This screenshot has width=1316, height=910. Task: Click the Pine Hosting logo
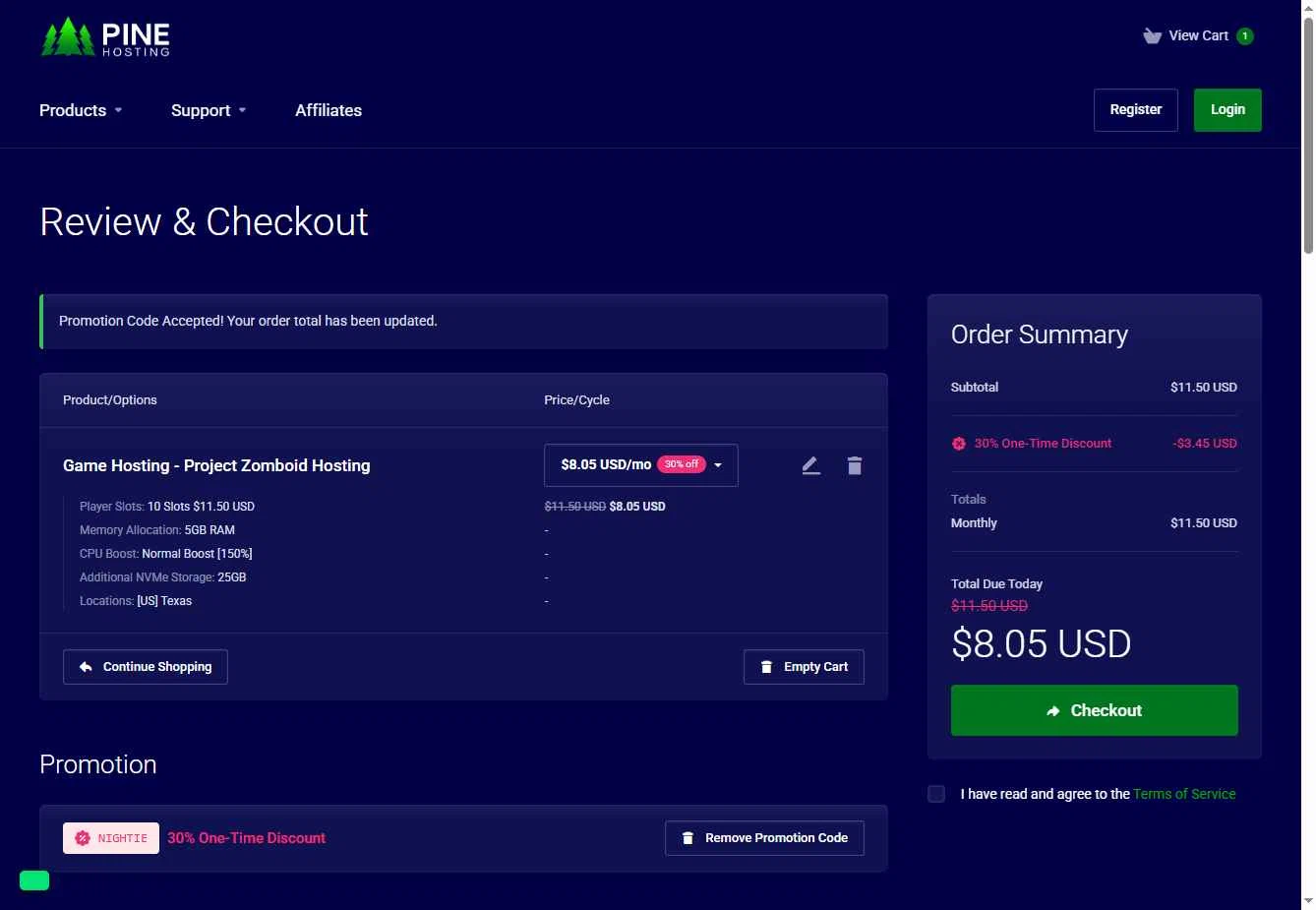[105, 37]
